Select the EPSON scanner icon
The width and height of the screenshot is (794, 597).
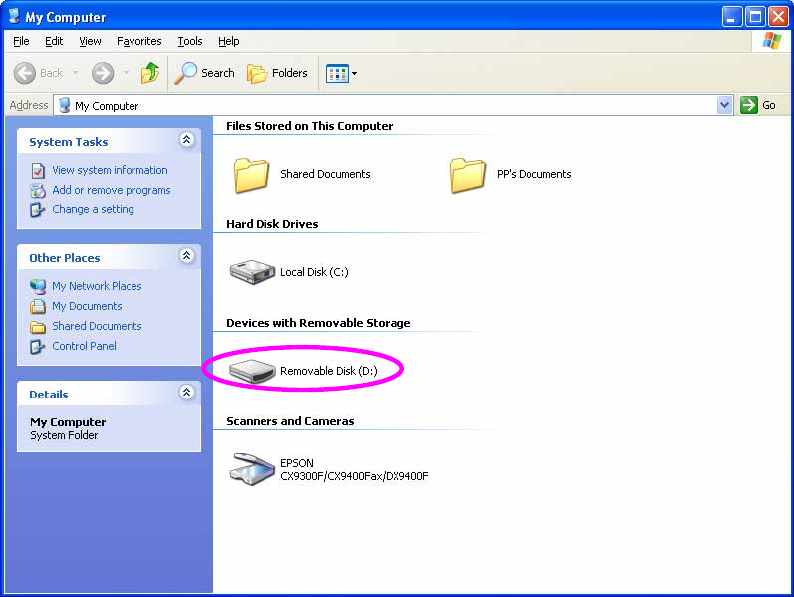pos(252,469)
